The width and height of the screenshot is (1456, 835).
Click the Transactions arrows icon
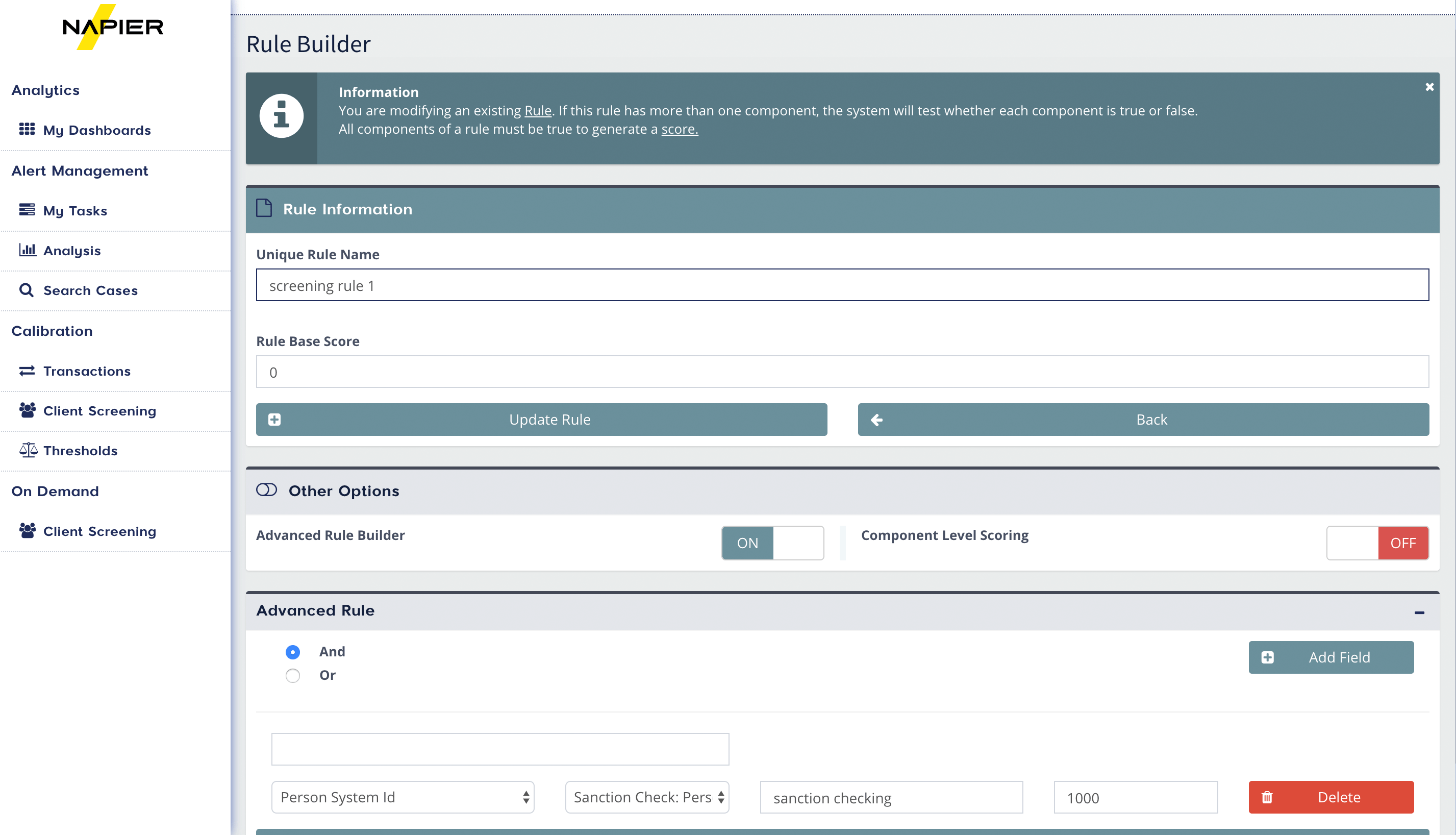[27, 371]
